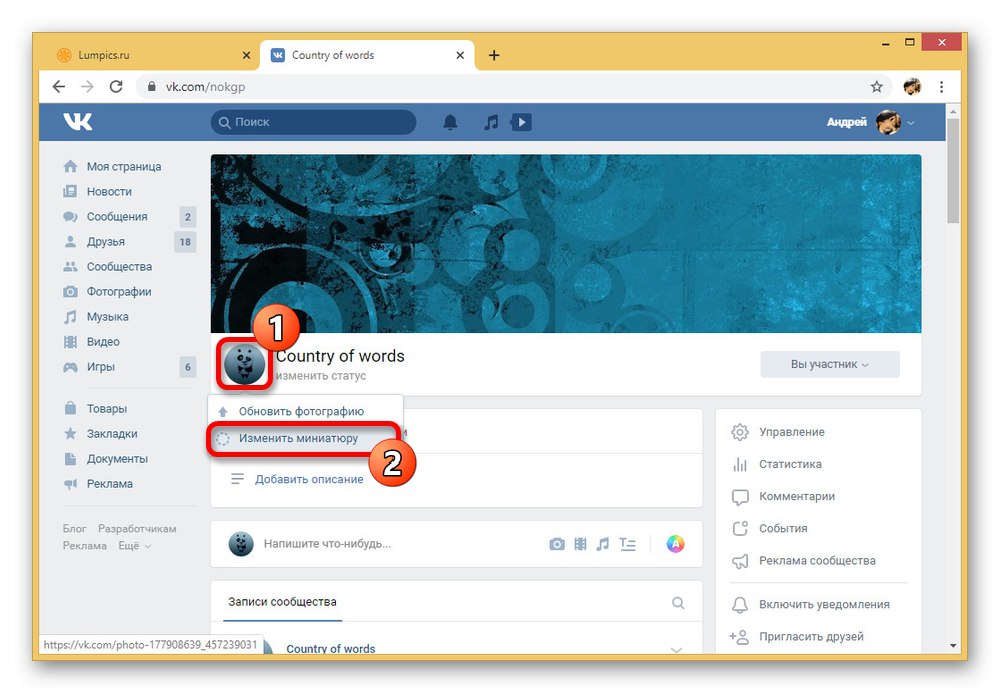
Task: Open a new browser tab
Action: click(x=494, y=55)
